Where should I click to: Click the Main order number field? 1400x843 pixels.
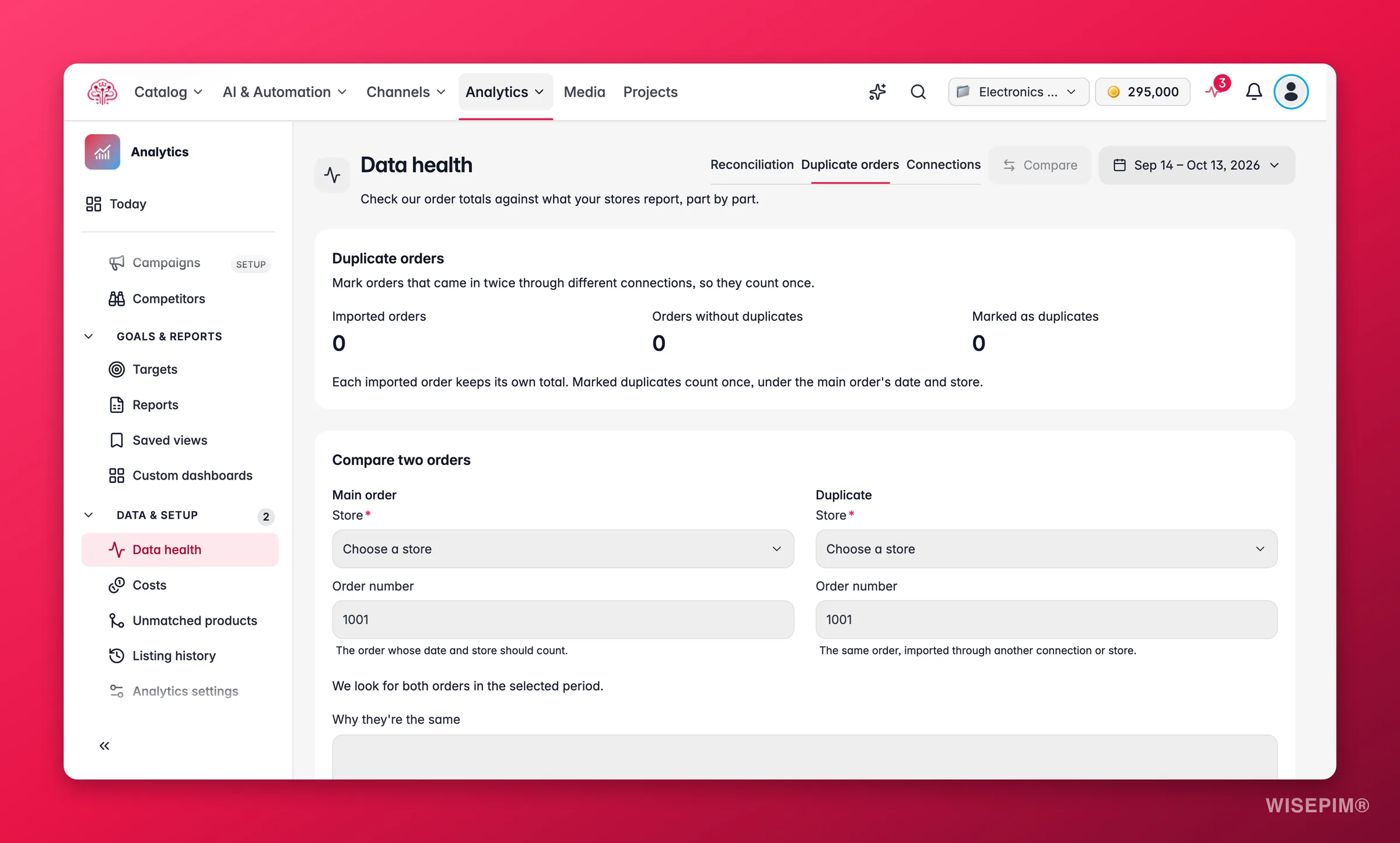click(x=563, y=620)
